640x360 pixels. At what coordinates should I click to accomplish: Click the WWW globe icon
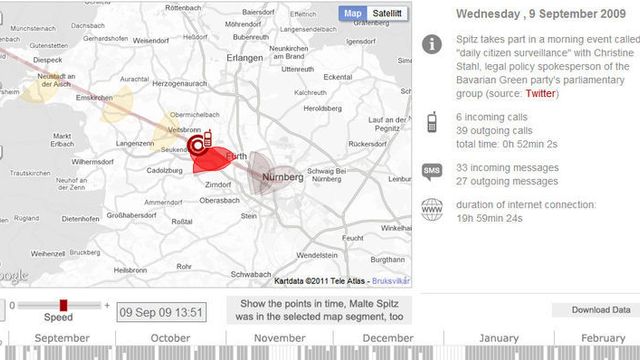pyautogui.click(x=432, y=210)
